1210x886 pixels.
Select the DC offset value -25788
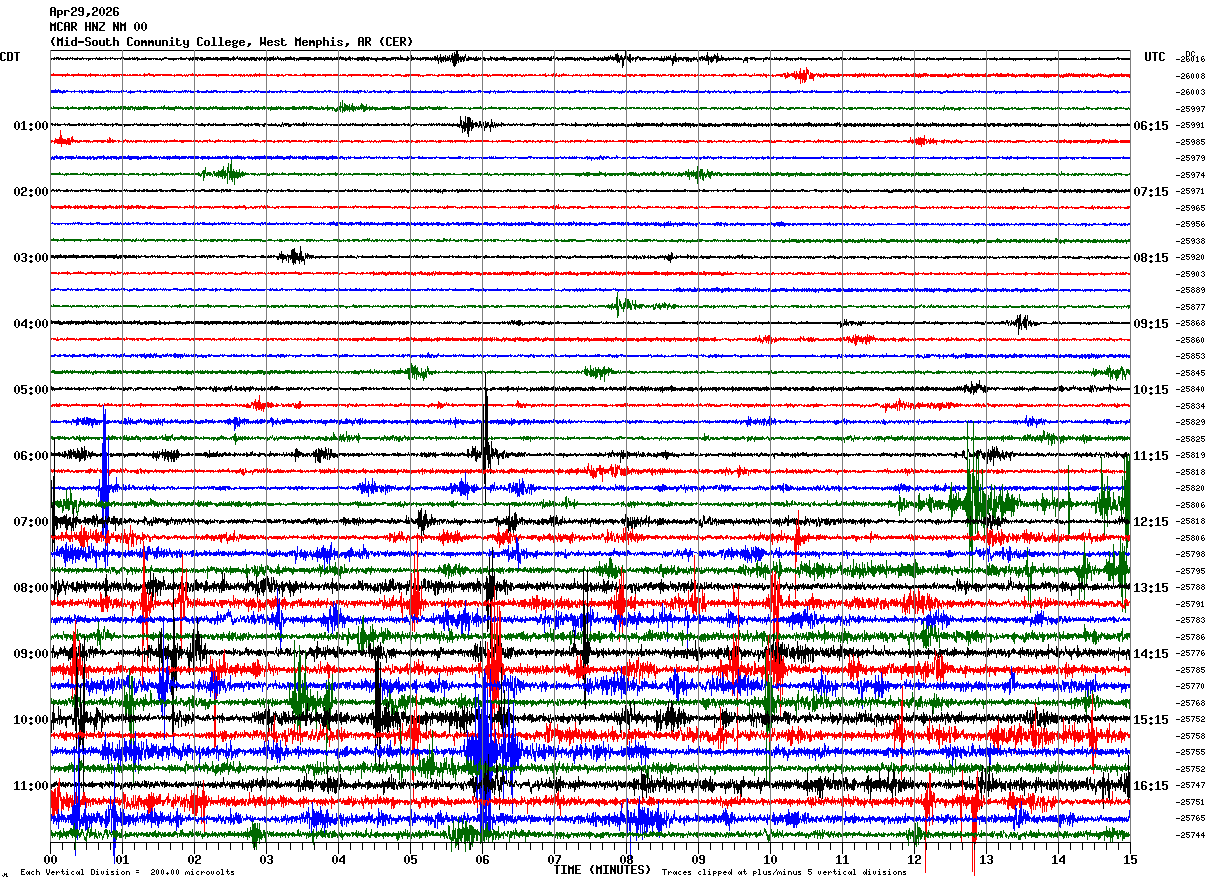tap(1191, 587)
